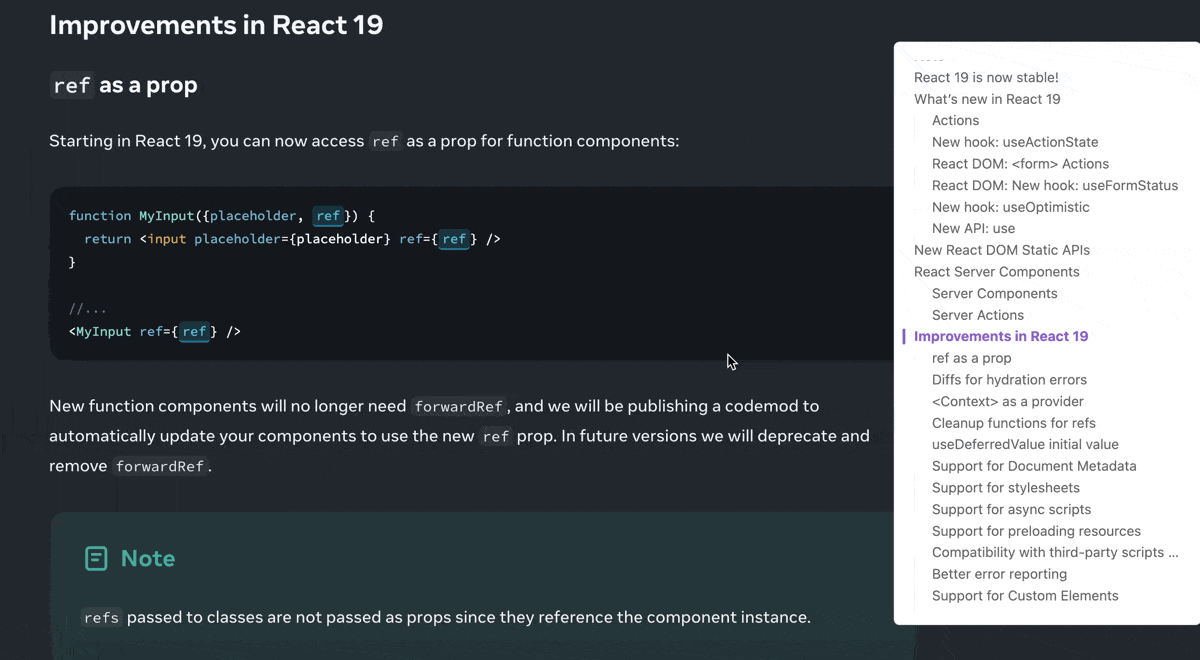
Task: Click inline forwardRef code after 'remove'
Action: click(160, 466)
